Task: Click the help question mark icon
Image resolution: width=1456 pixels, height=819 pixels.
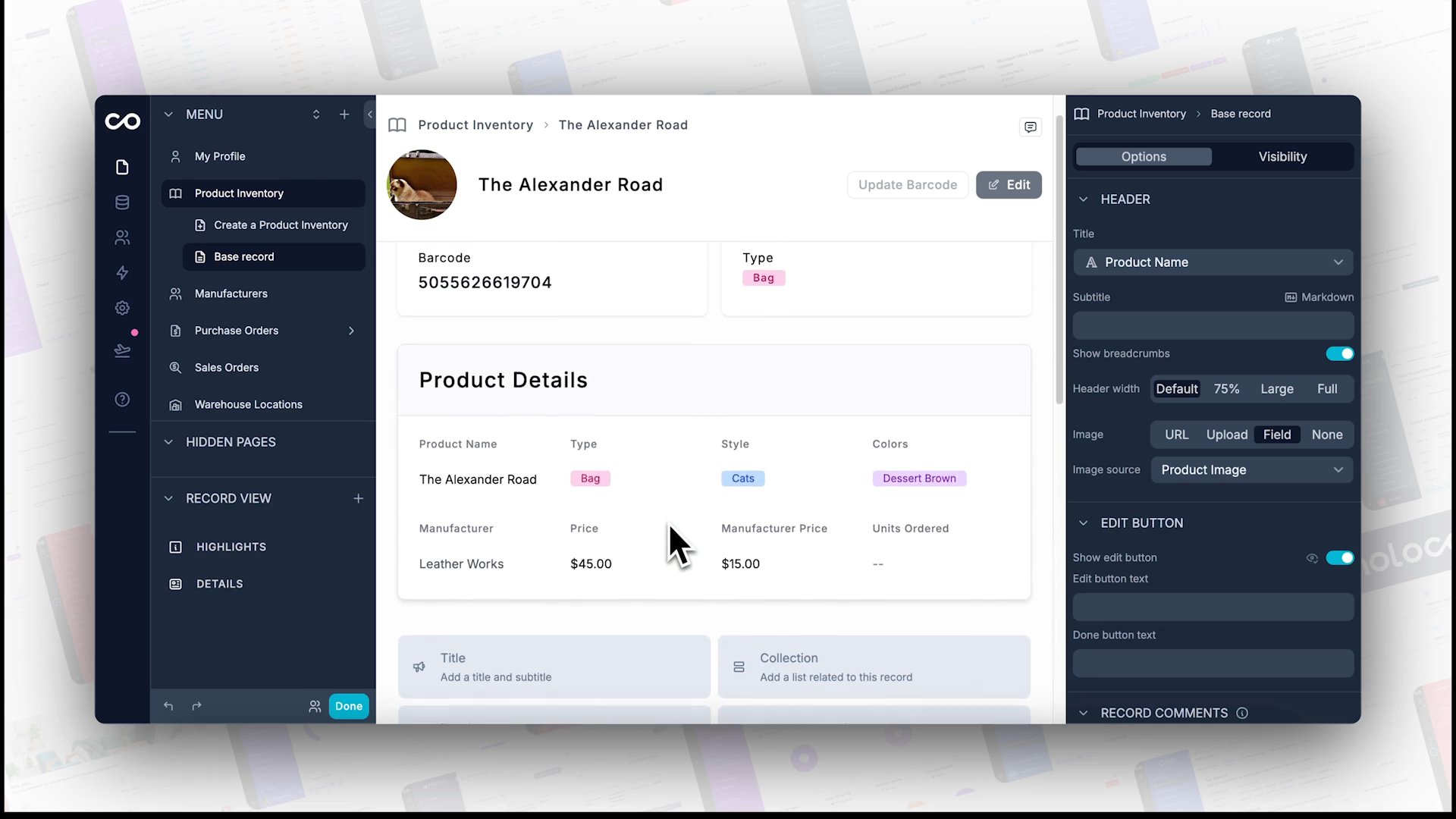Action: (122, 400)
